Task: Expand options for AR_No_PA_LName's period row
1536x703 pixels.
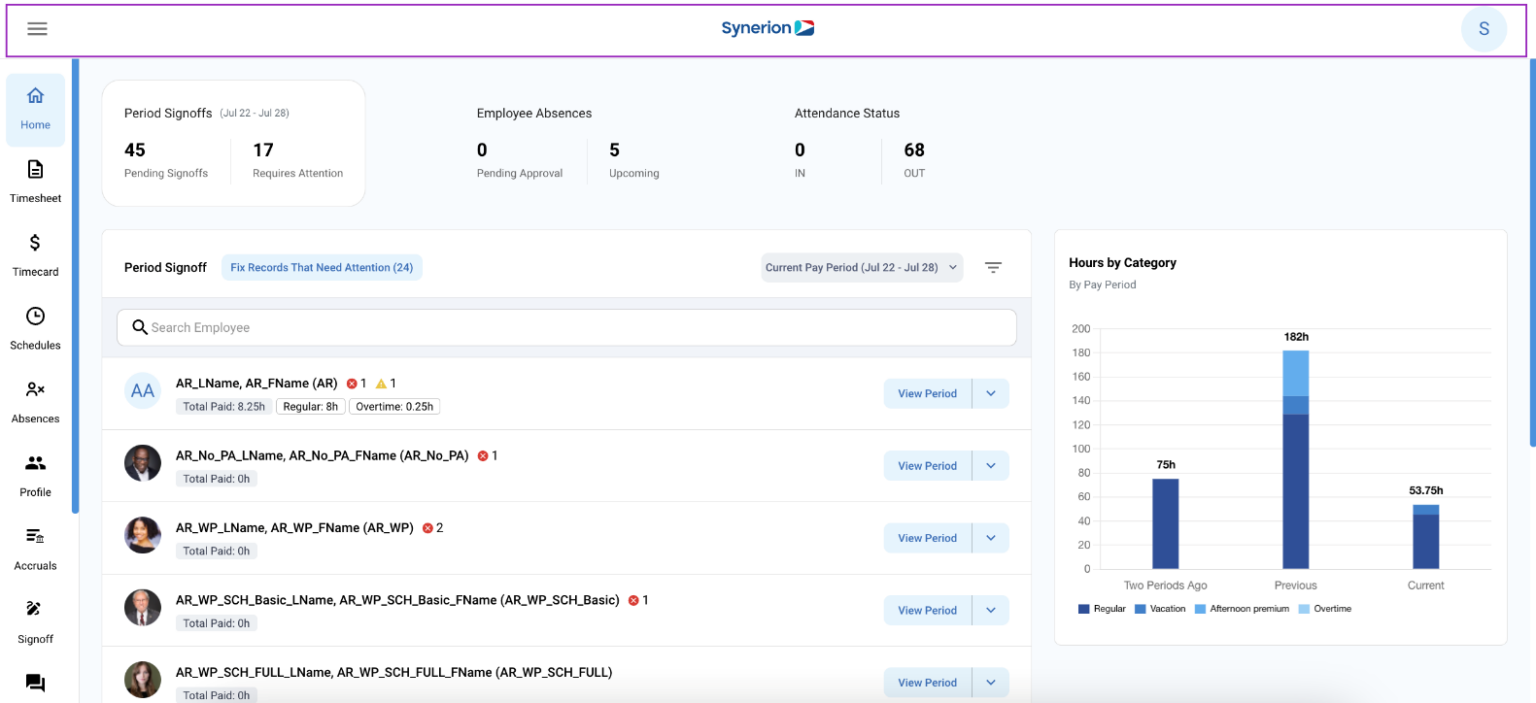Action: point(991,465)
